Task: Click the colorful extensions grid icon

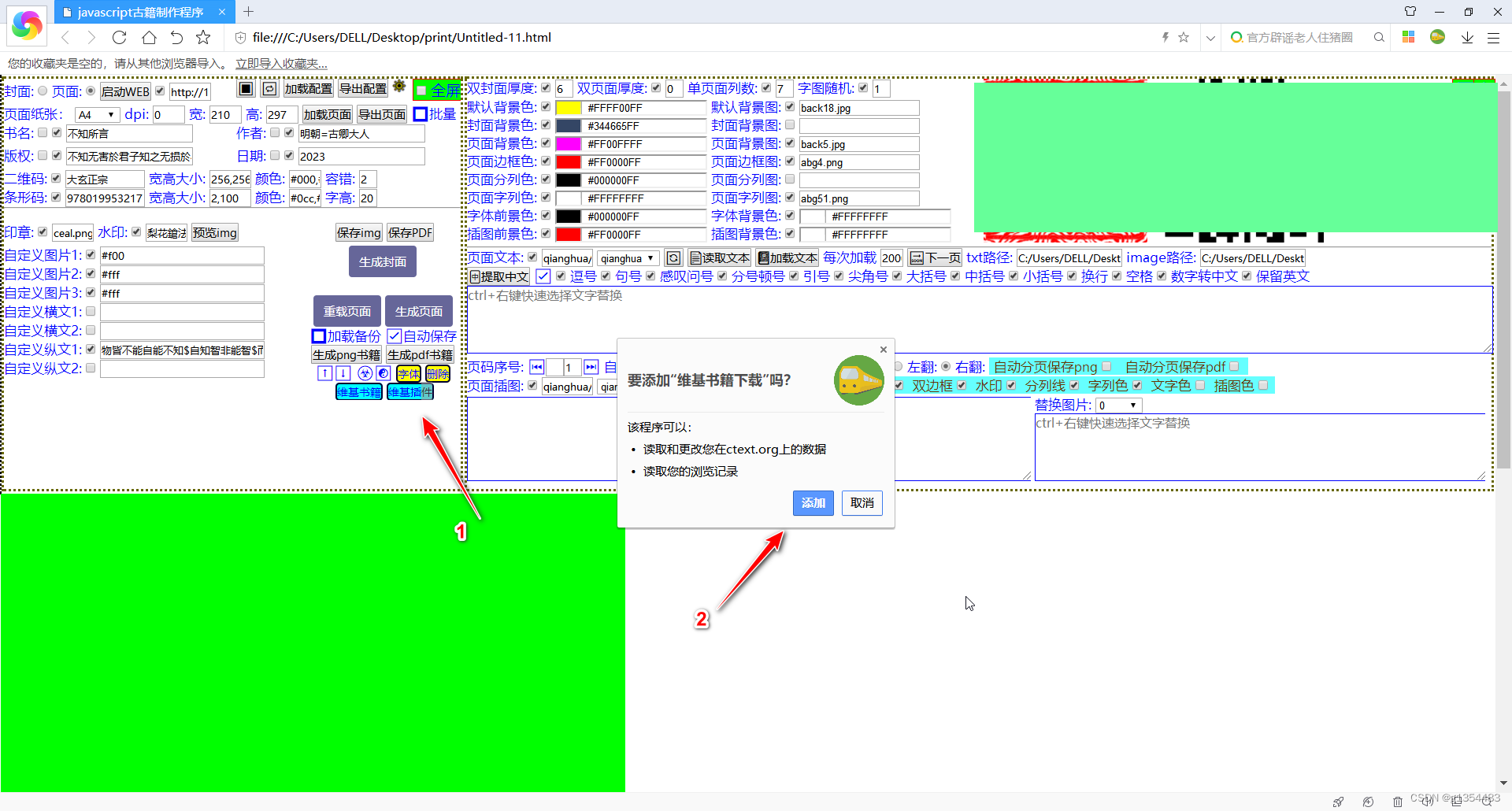Action: click(x=1409, y=37)
